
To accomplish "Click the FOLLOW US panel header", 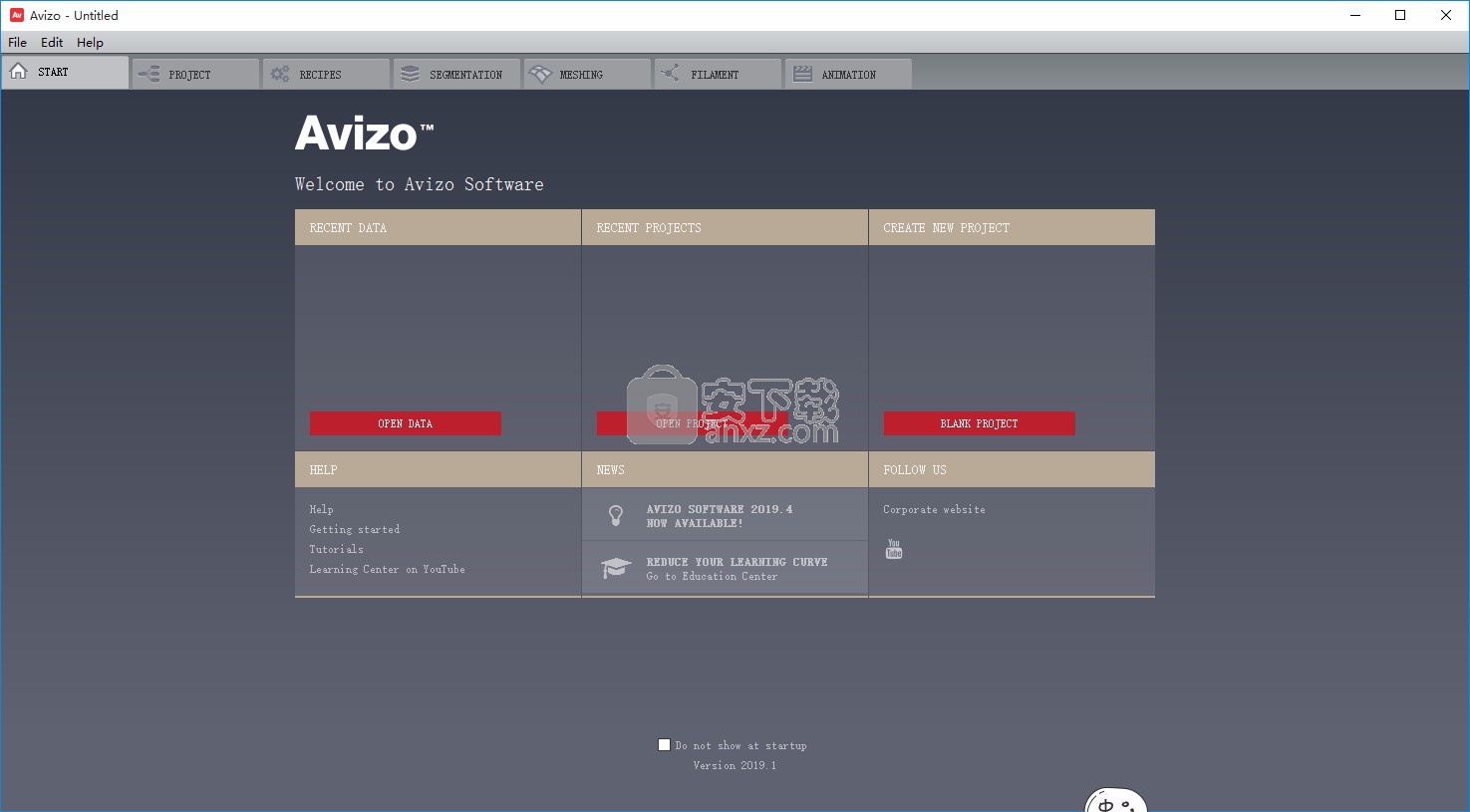I will click(x=1012, y=469).
